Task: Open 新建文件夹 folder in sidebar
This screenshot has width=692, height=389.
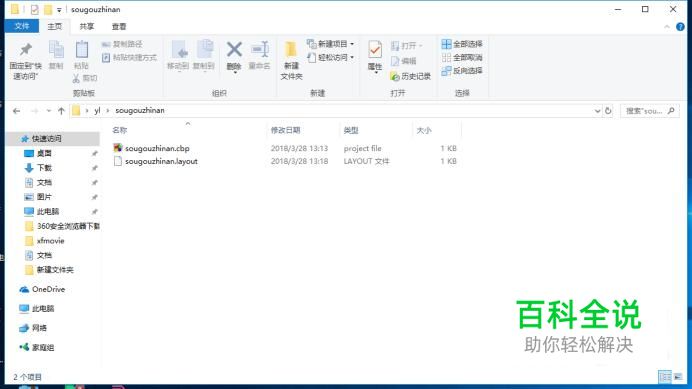Action: (55, 270)
